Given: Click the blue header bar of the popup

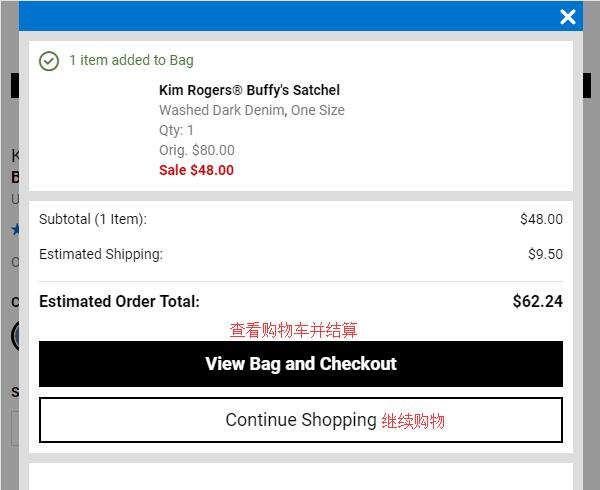Looking at the screenshot, I should (301, 16).
